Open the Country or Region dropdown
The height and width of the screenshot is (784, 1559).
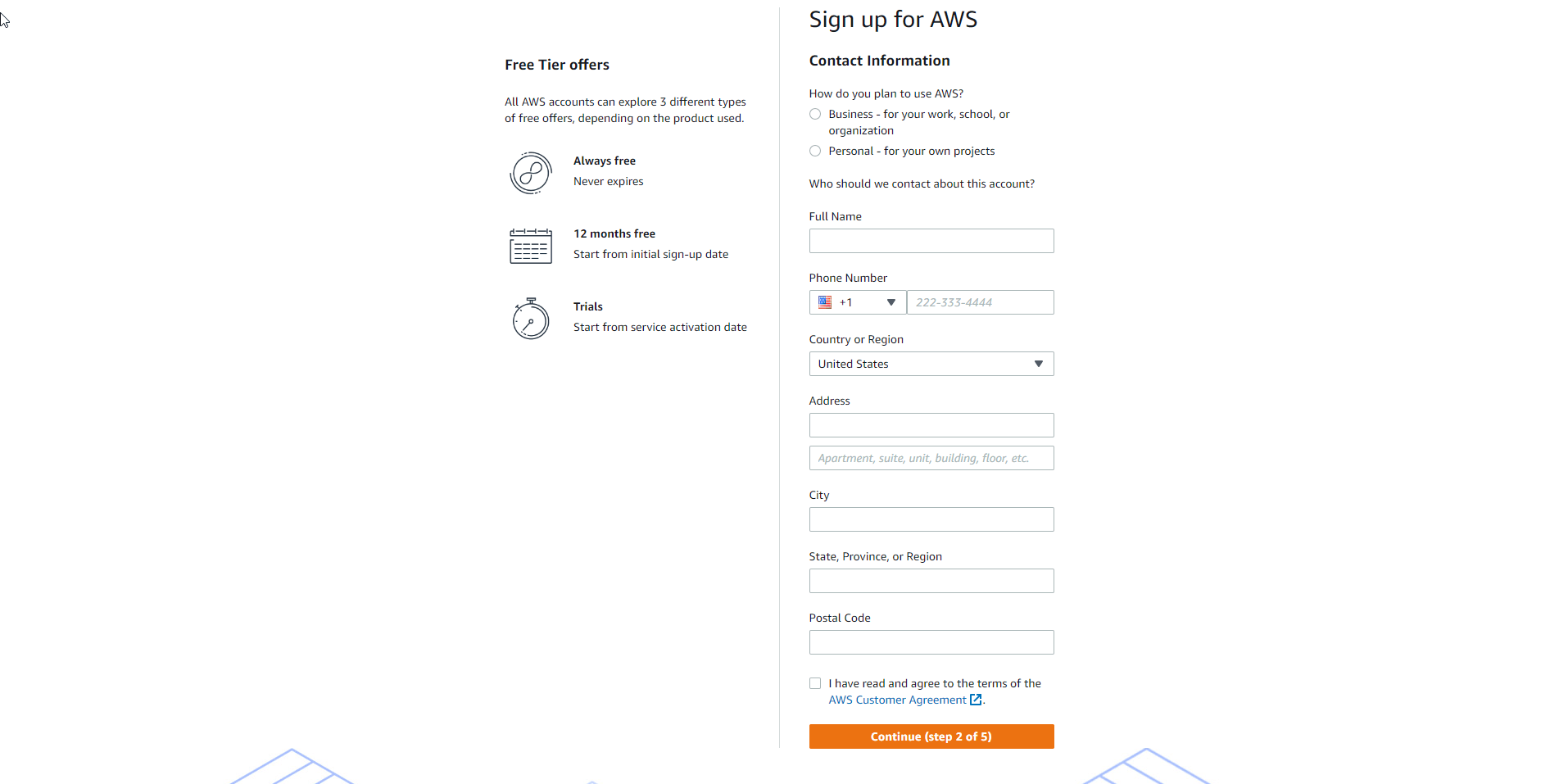coord(931,364)
